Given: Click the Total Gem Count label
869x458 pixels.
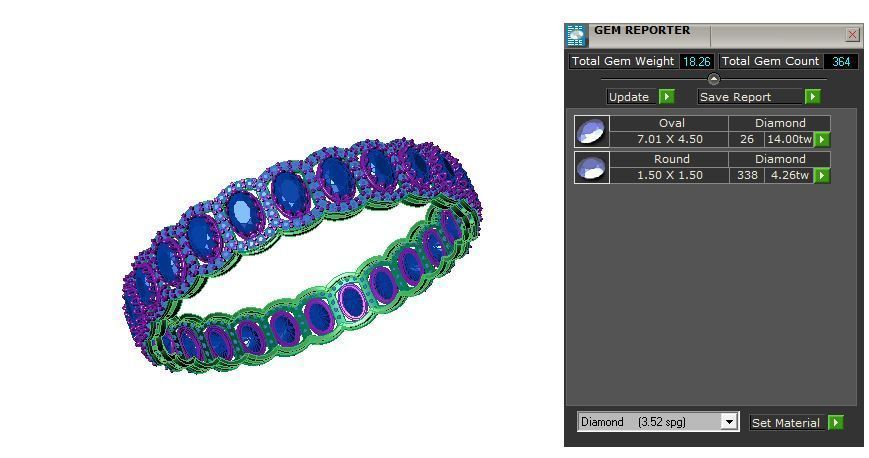Looking at the screenshot, I should [x=770, y=62].
